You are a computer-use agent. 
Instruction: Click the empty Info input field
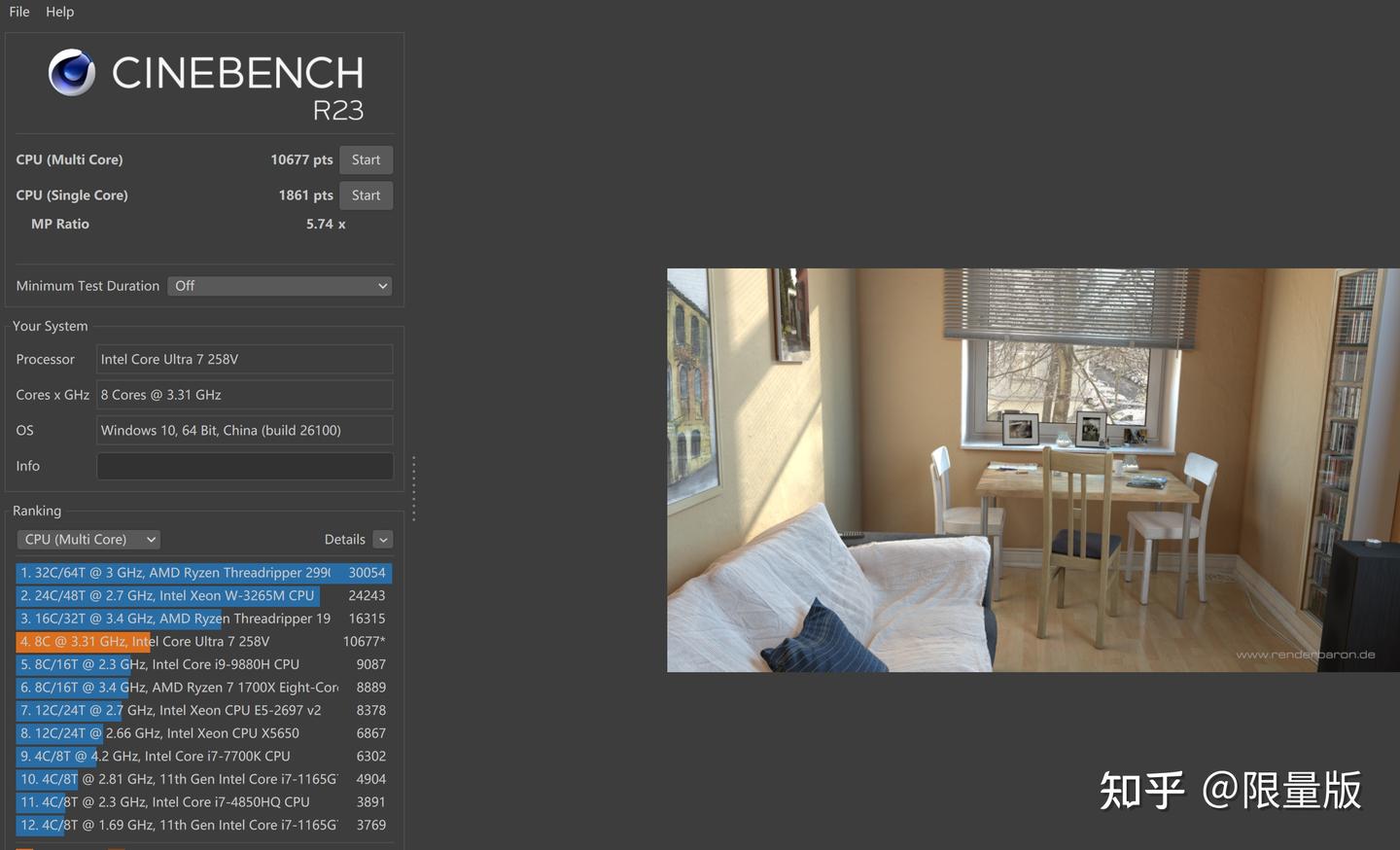coord(245,466)
